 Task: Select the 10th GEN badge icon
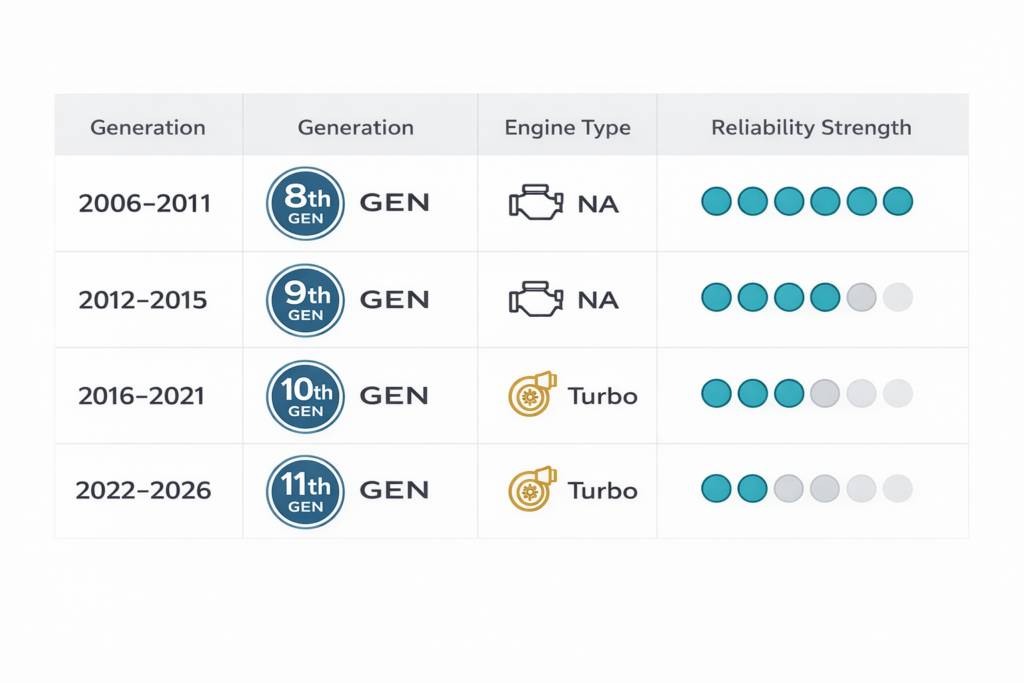(x=304, y=396)
